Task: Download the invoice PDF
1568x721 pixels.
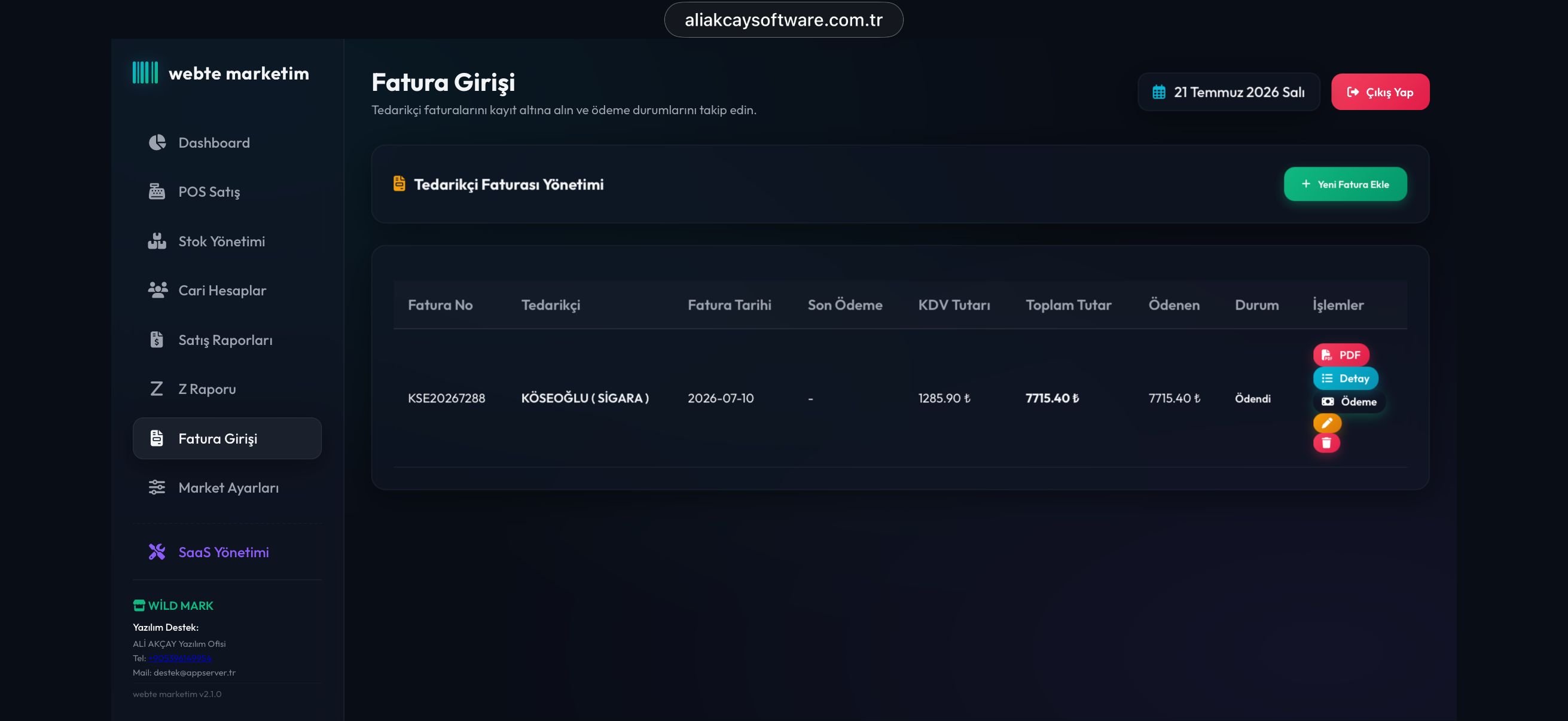Action: (x=1341, y=355)
